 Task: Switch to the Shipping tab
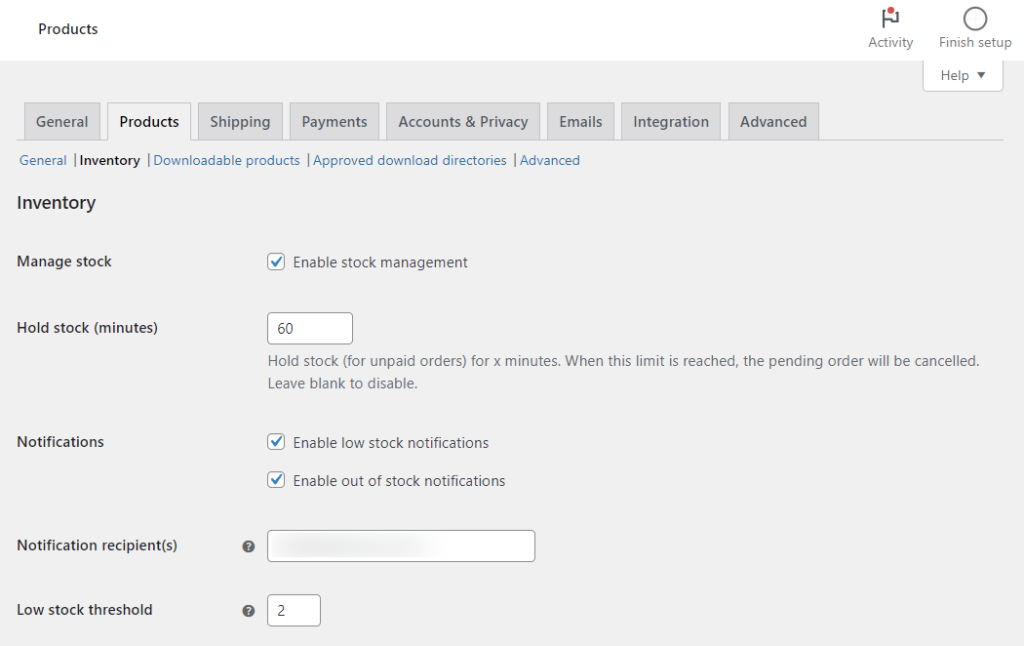point(240,120)
